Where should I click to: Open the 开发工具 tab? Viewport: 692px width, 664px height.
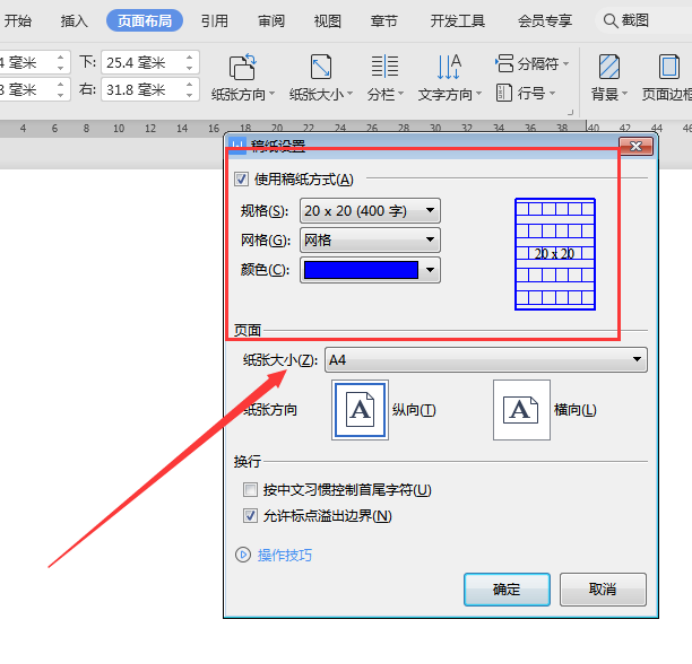458,21
